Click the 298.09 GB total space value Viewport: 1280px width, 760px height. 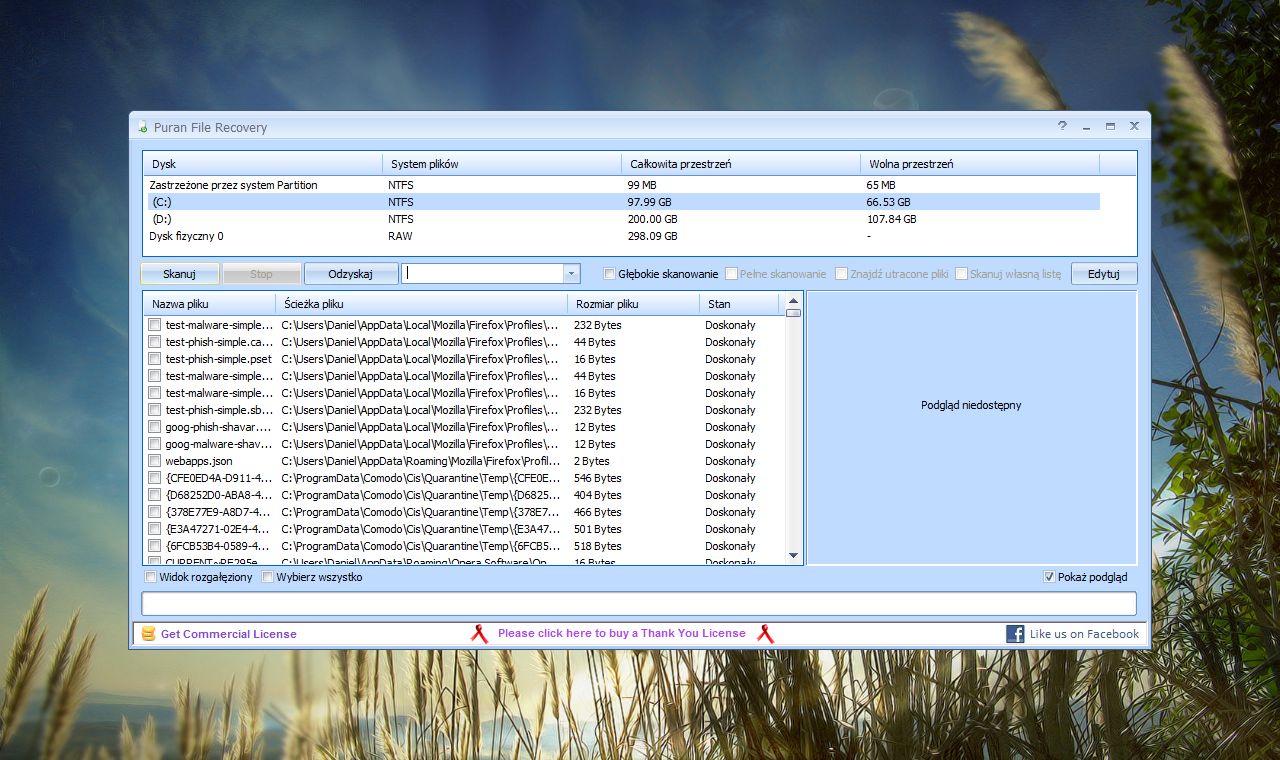click(x=652, y=236)
